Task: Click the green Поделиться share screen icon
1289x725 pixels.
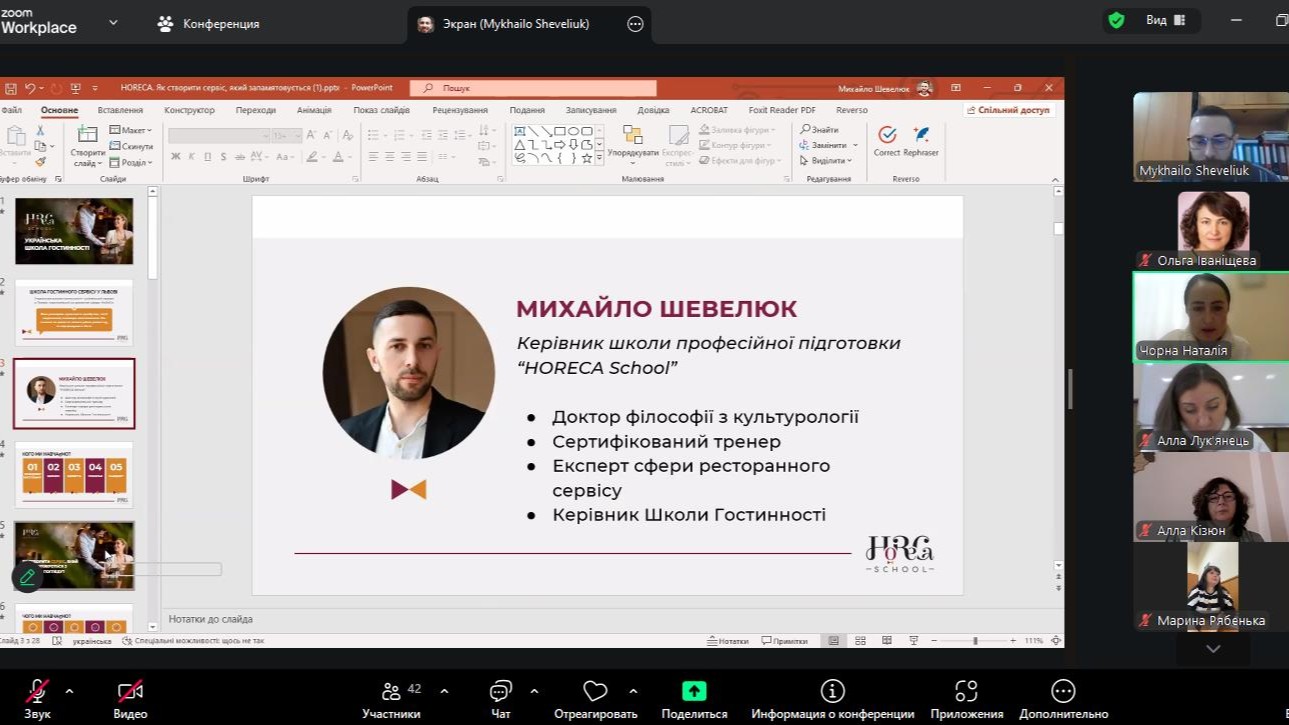Action: tap(694, 691)
